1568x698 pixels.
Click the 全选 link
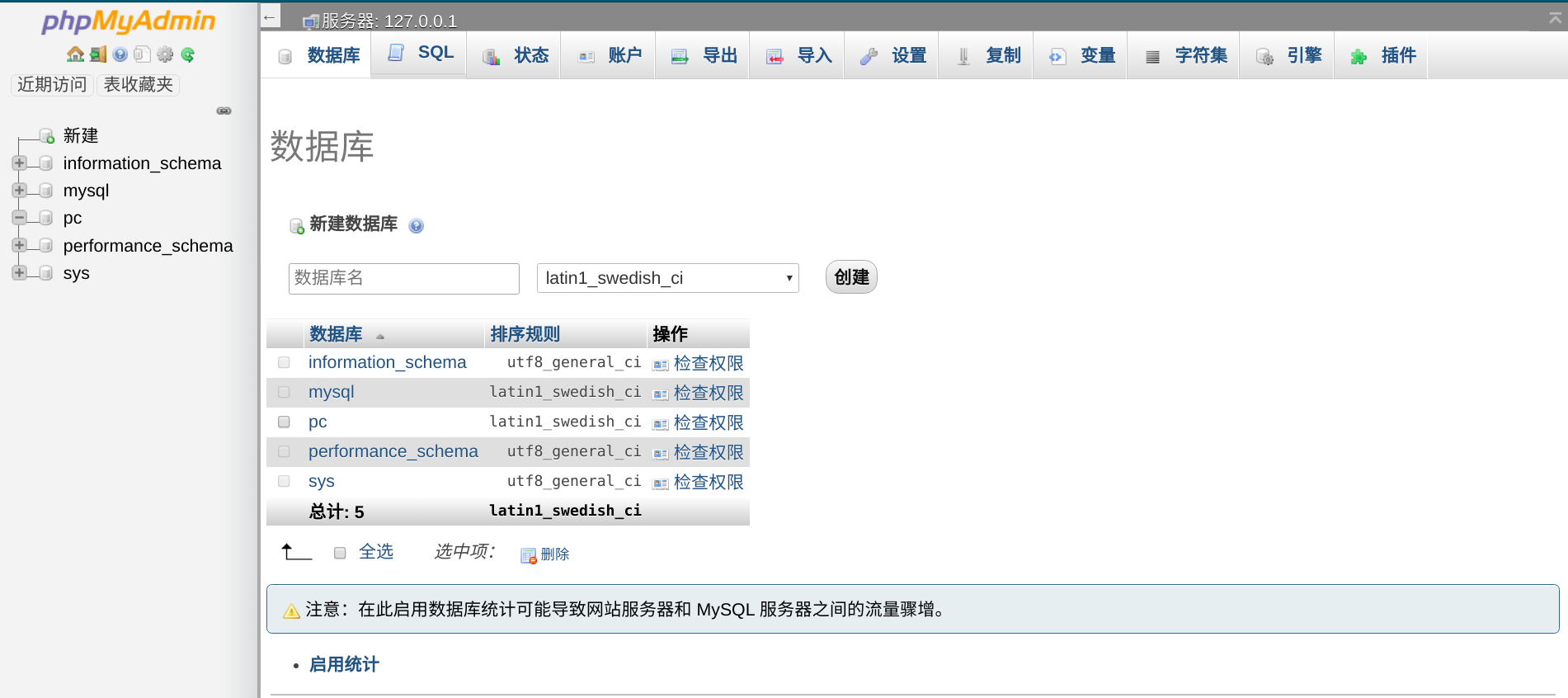pyautogui.click(x=376, y=551)
